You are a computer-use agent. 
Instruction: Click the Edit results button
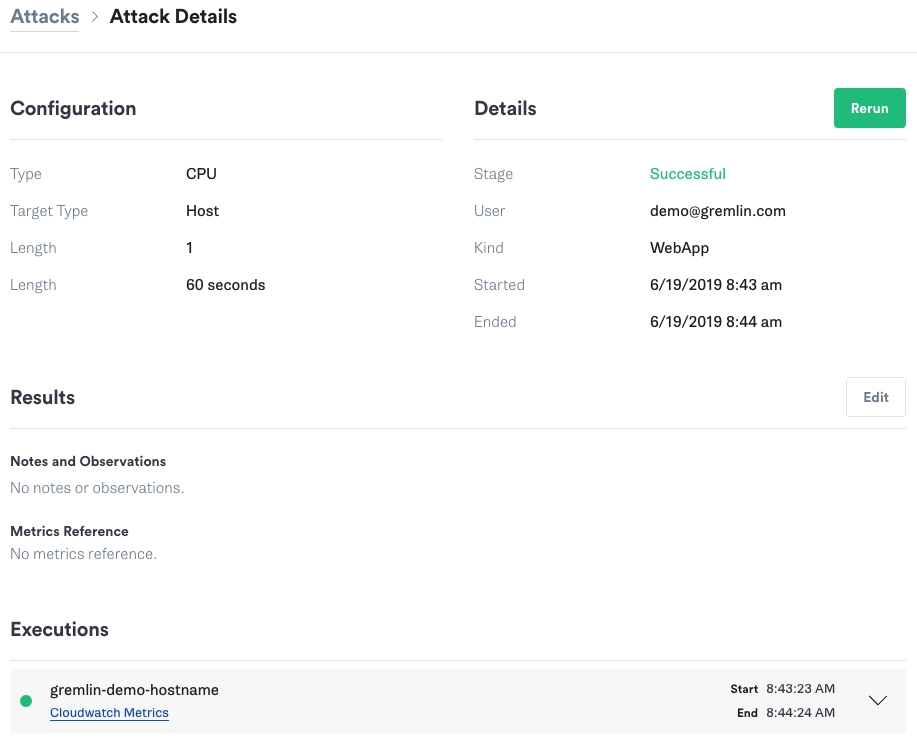click(x=875, y=397)
